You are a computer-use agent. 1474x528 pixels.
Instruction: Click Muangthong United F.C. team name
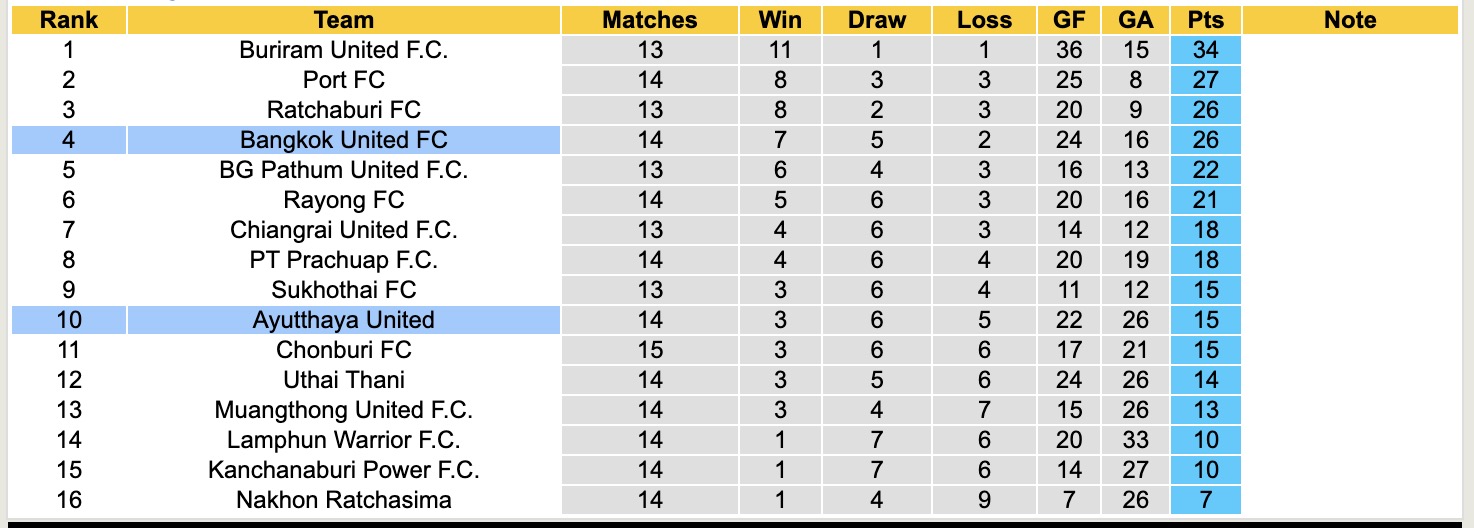pos(343,410)
